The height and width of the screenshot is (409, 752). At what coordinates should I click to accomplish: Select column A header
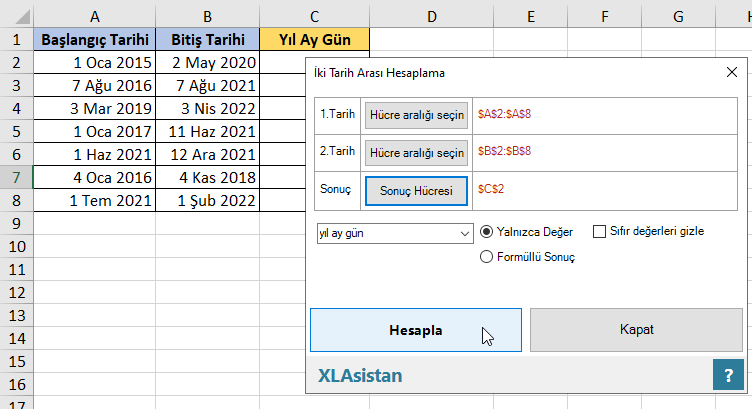[x=94, y=17]
